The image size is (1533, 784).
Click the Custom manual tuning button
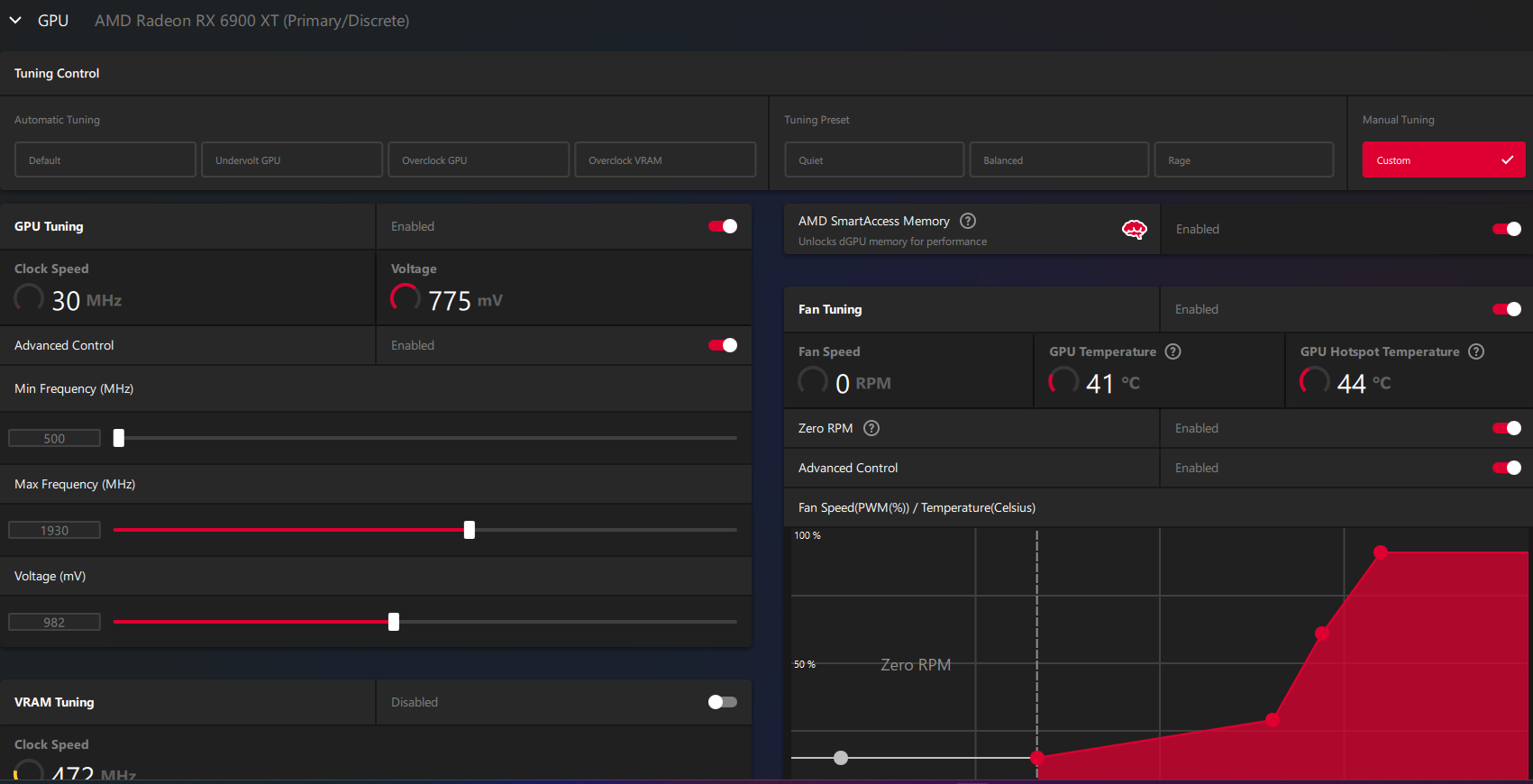click(x=1444, y=160)
